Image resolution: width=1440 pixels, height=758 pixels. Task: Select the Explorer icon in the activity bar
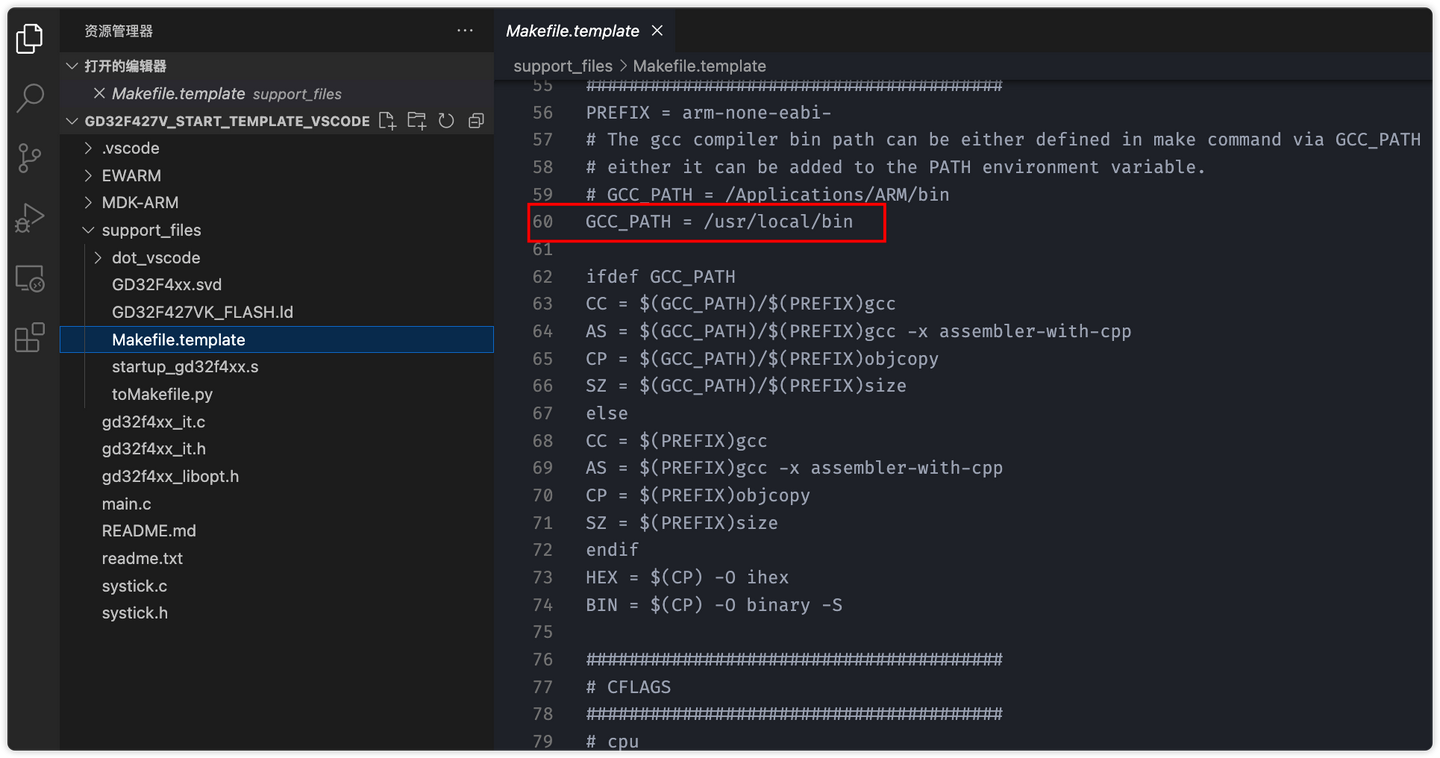tap(29, 38)
